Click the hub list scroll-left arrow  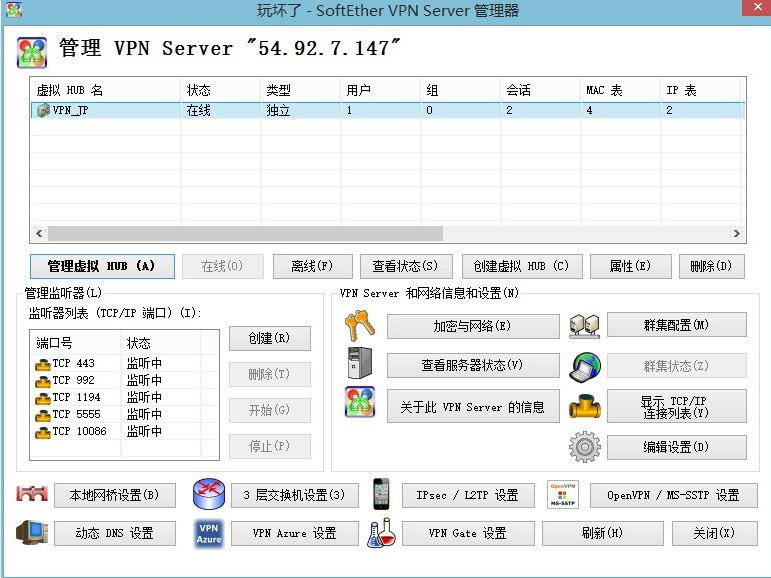pos(39,233)
